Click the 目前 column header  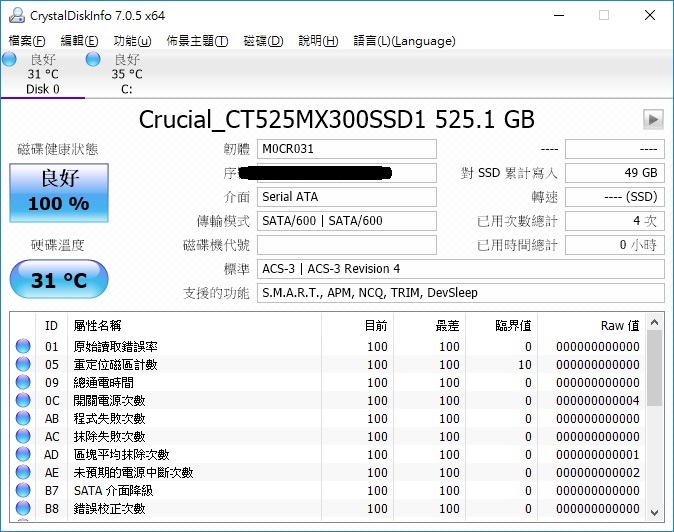357,326
